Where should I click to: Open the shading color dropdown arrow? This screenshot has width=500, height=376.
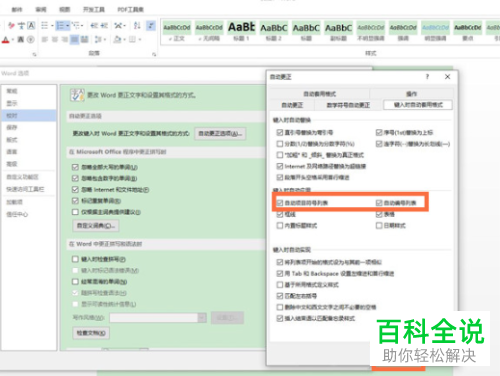click(x=124, y=40)
